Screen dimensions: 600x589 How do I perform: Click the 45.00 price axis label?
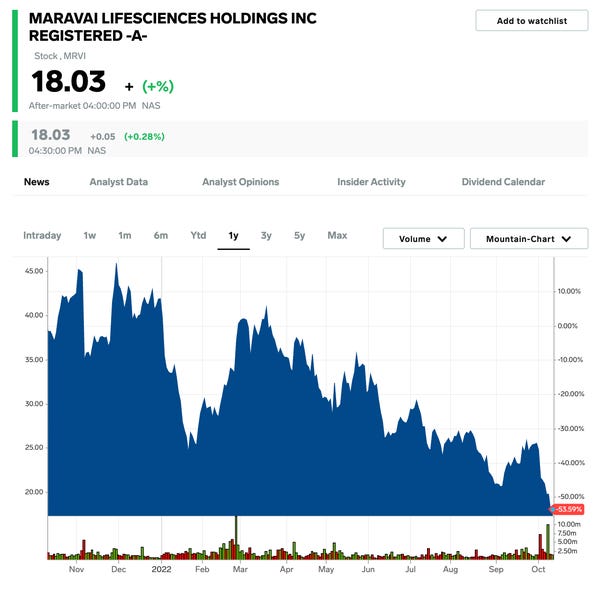(x=34, y=271)
